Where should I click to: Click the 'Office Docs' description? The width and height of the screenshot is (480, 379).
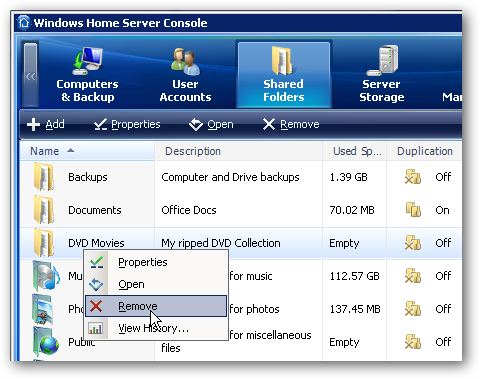coord(189,210)
